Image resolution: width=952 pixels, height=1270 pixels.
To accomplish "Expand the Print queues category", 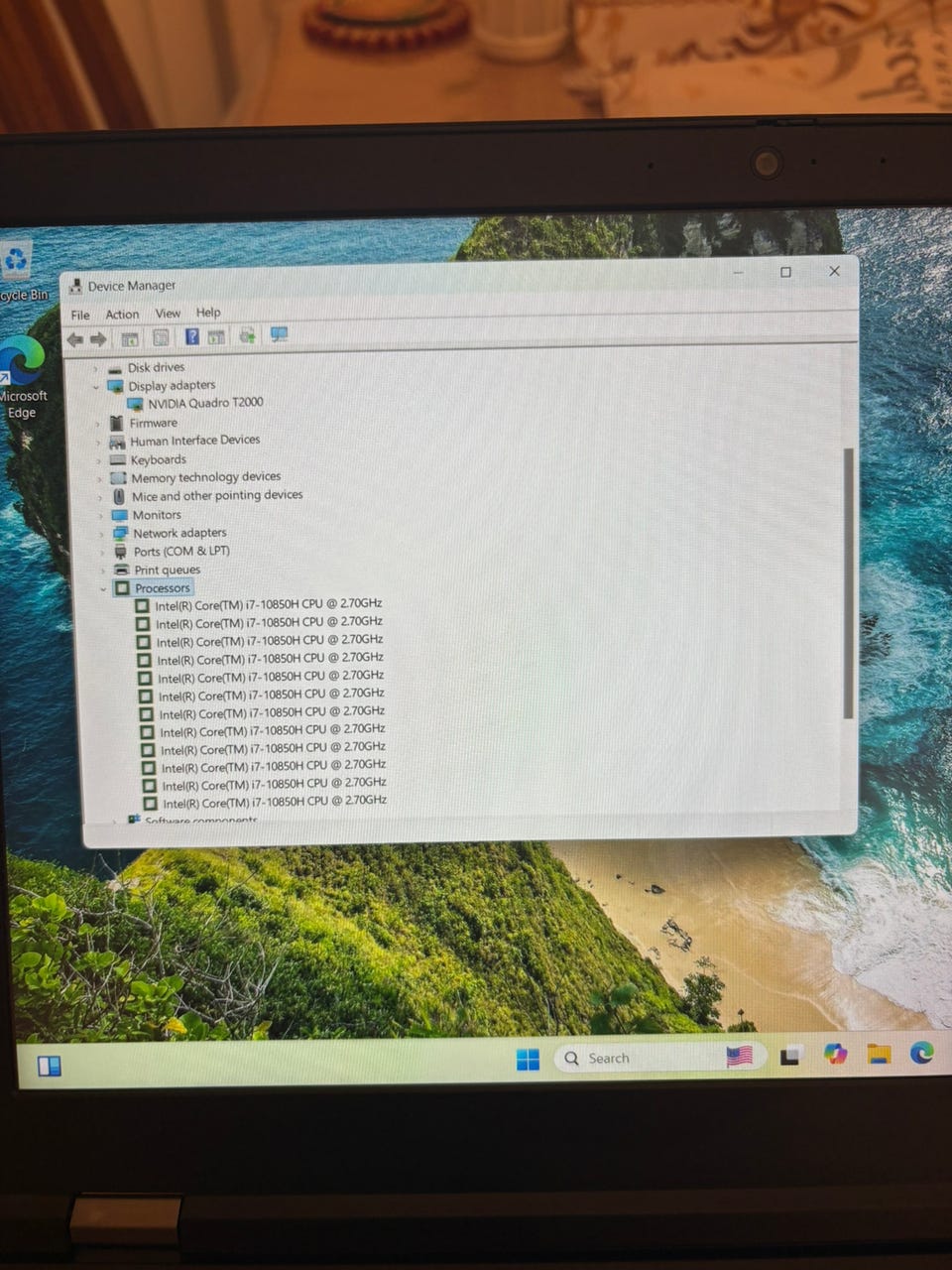I will tap(102, 571).
